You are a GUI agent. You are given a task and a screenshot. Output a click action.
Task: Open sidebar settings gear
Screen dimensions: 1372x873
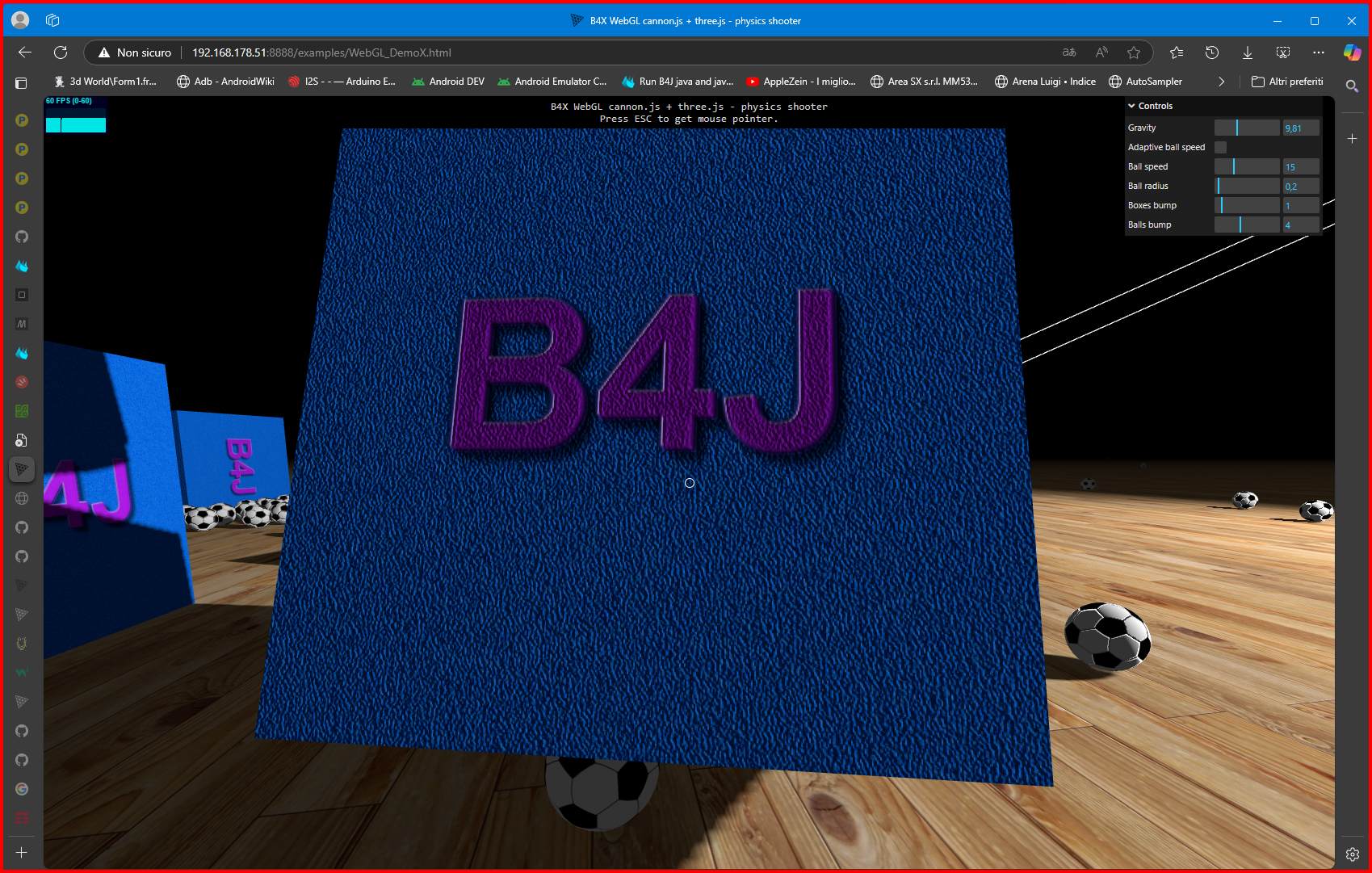pyautogui.click(x=1353, y=854)
